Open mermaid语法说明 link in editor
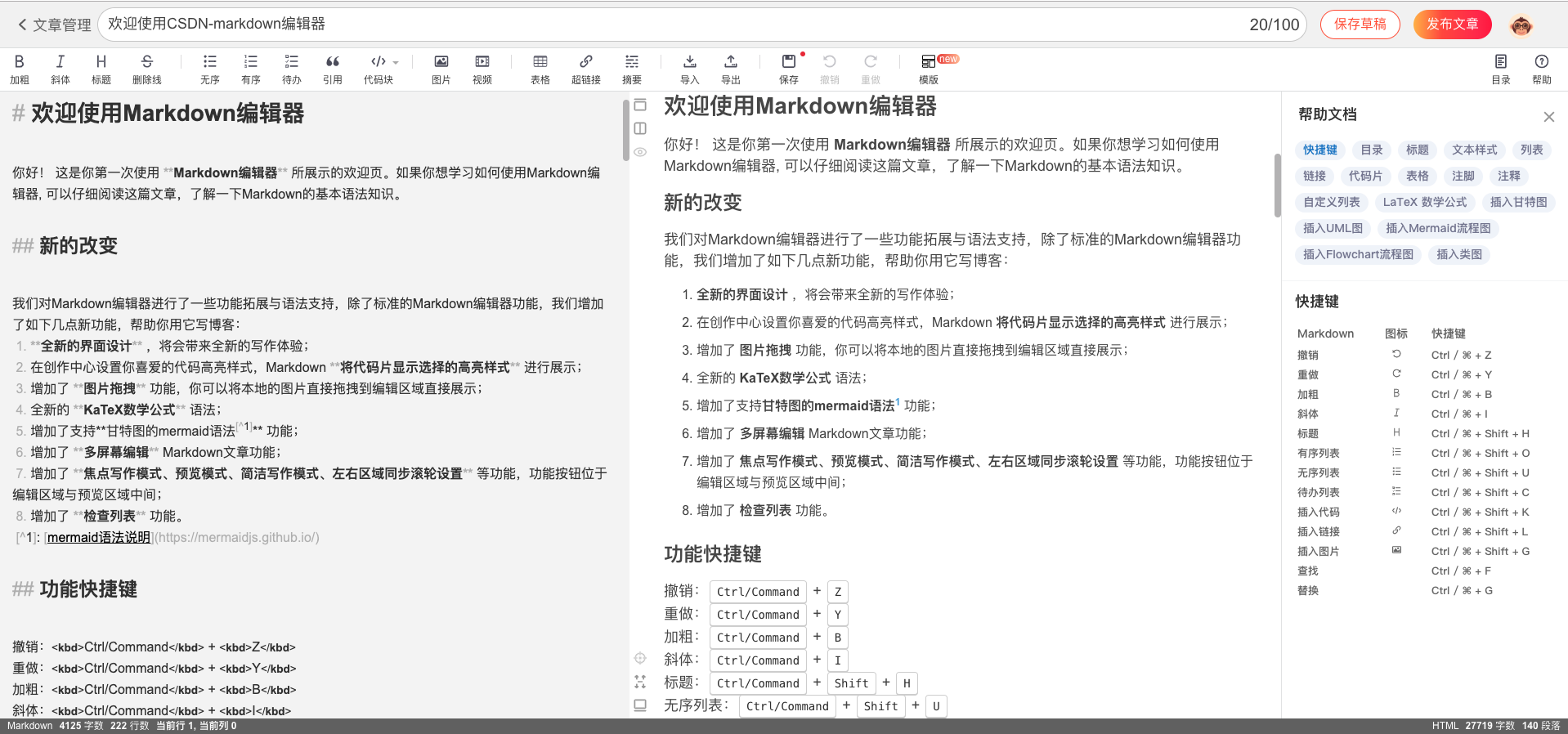The width and height of the screenshot is (1568, 734). click(99, 538)
